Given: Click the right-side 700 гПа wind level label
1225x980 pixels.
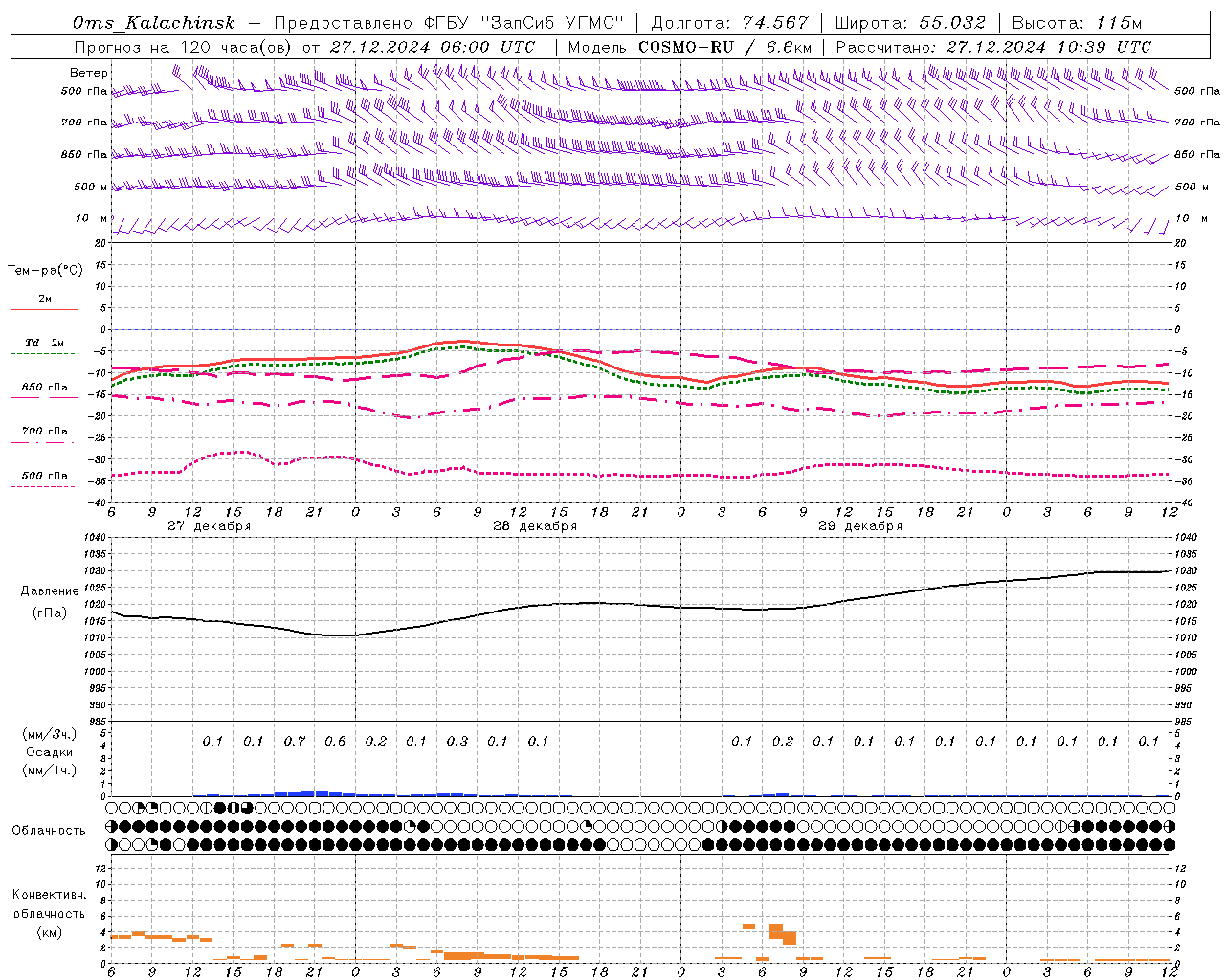Looking at the screenshot, I should [1197, 122].
